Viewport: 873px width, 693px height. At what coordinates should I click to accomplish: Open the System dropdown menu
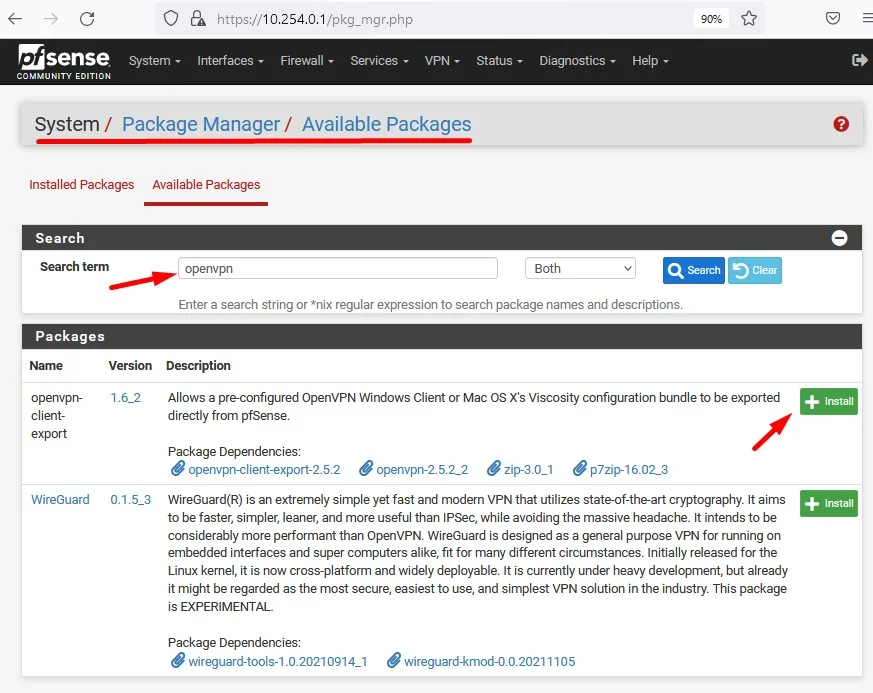154,61
